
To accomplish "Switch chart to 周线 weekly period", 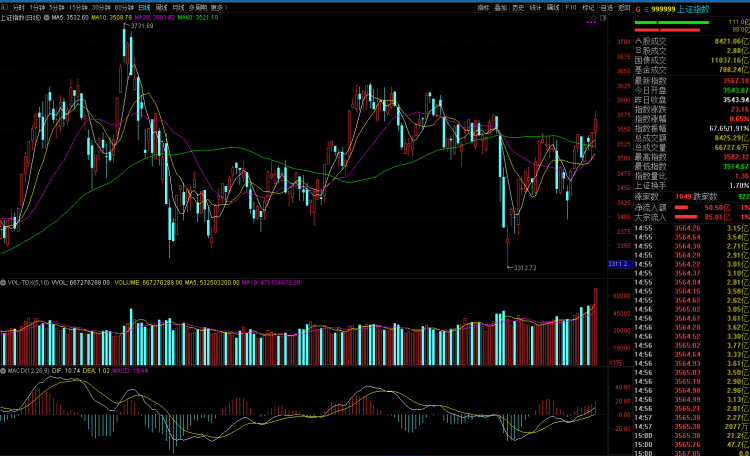I will click(x=160, y=7).
